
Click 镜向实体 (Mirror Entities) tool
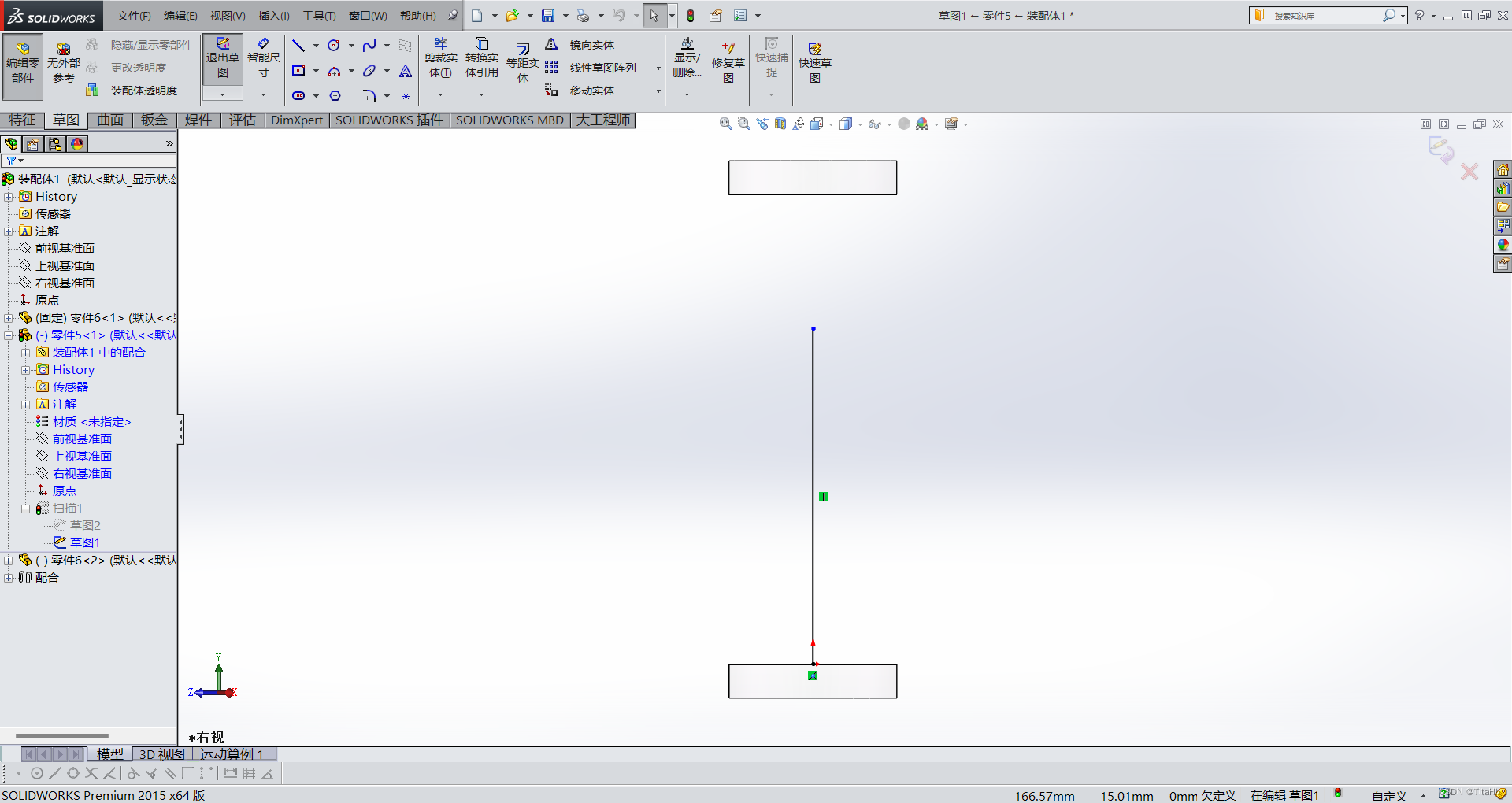581,45
